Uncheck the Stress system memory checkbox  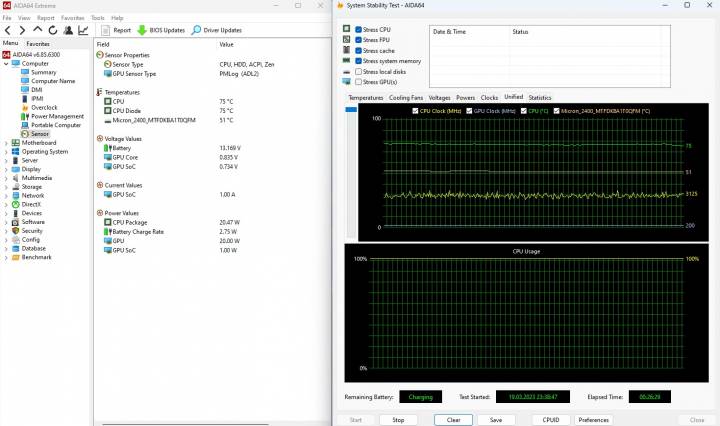pos(359,61)
